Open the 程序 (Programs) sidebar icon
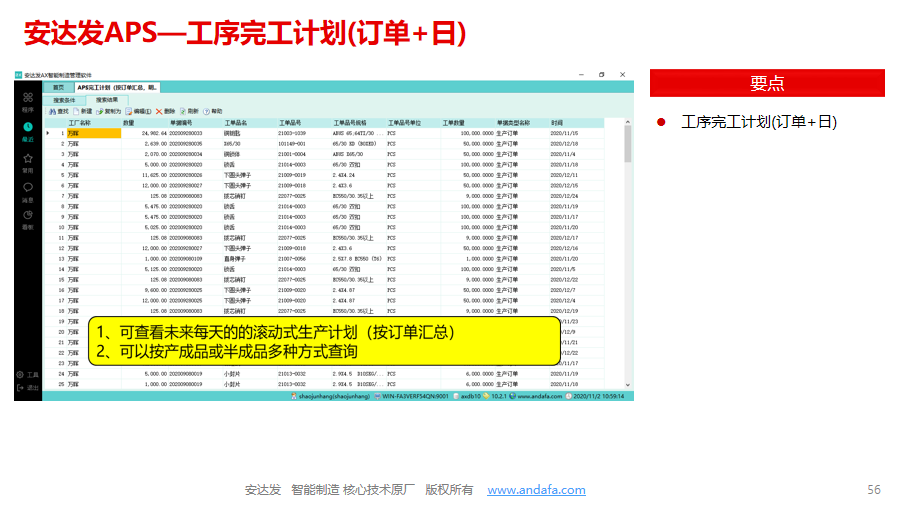The width and height of the screenshot is (907, 509). coord(28,99)
